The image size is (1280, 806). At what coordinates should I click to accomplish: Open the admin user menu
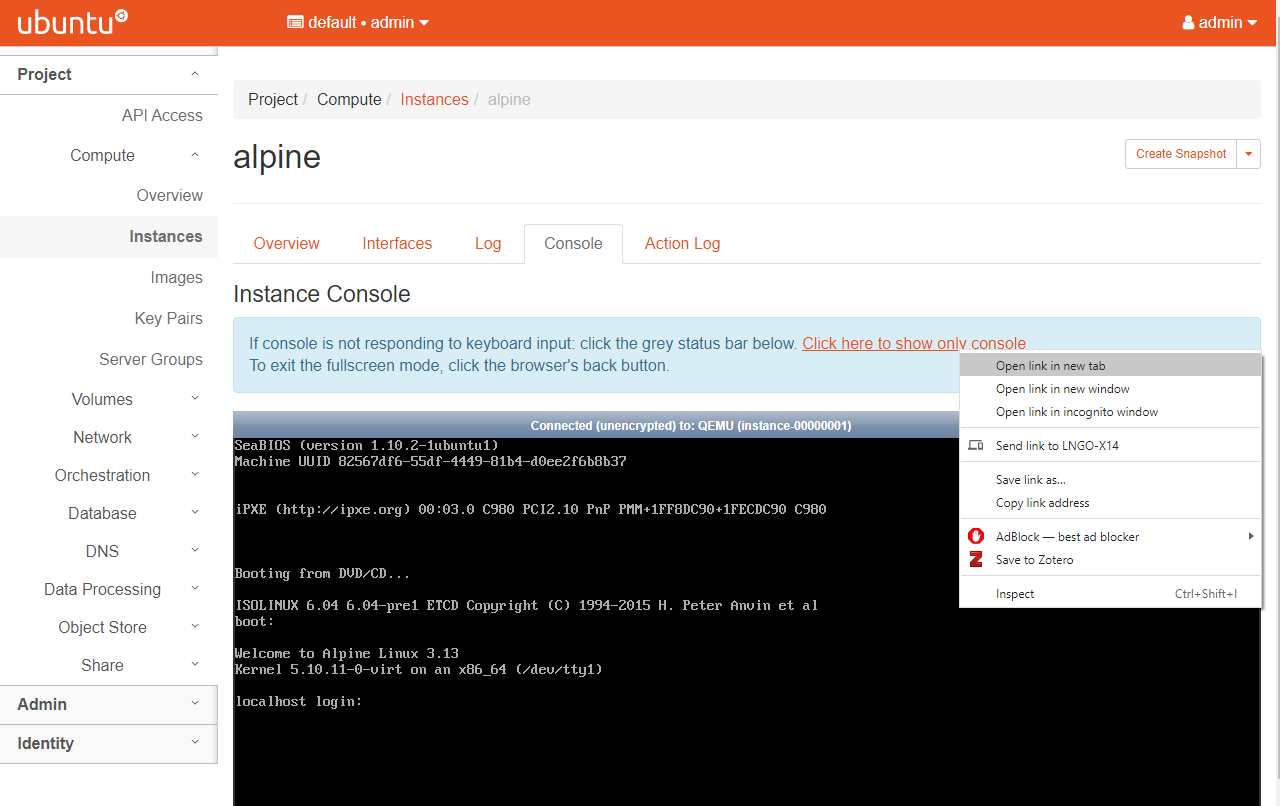coord(1219,22)
